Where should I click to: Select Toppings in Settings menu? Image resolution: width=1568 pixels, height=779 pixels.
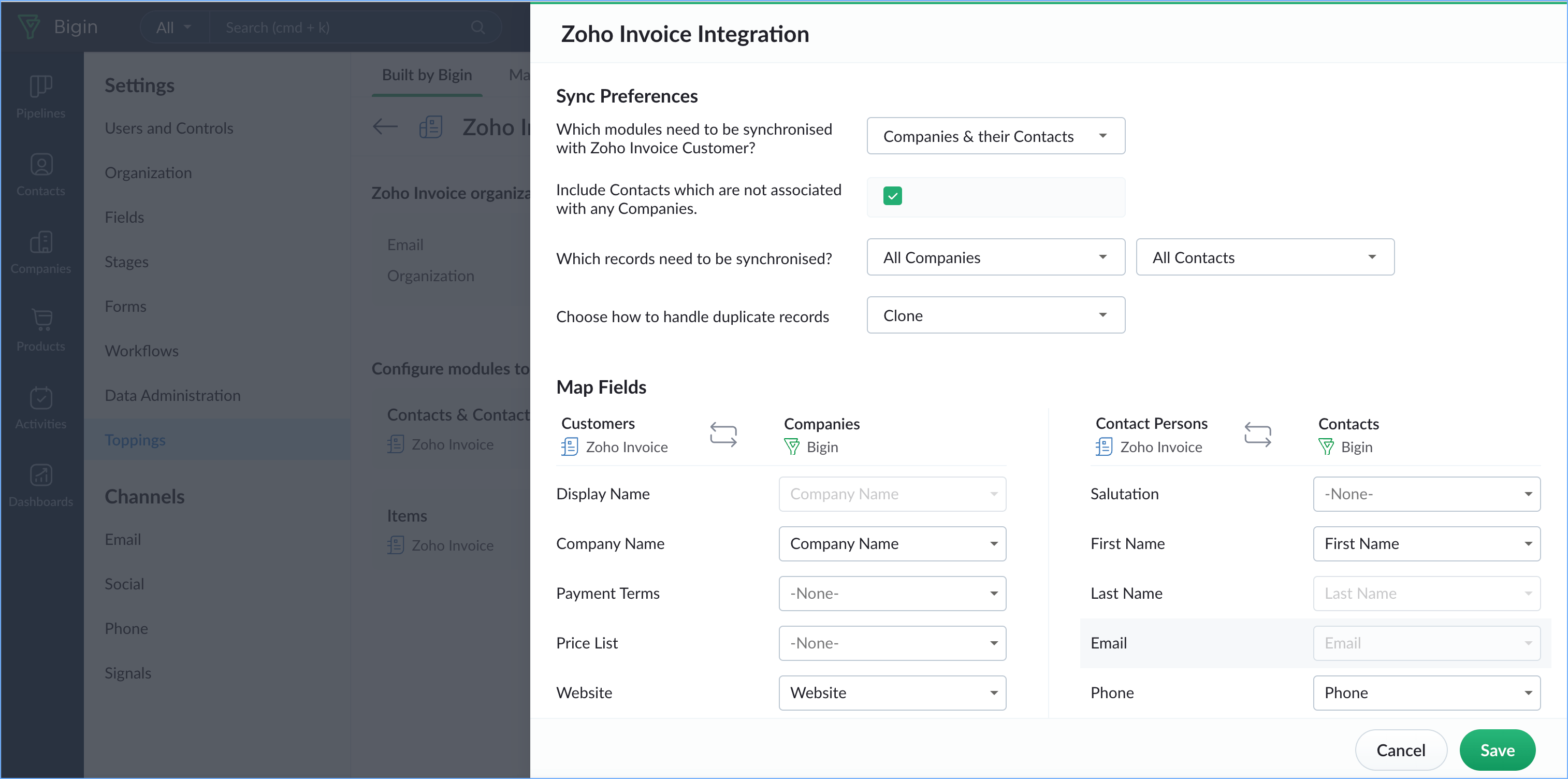click(x=135, y=440)
